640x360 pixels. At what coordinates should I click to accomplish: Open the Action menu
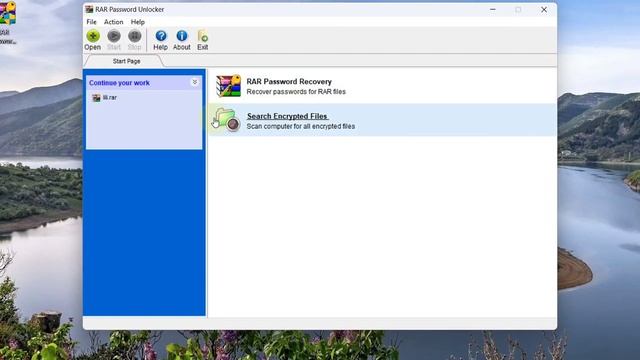click(113, 22)
